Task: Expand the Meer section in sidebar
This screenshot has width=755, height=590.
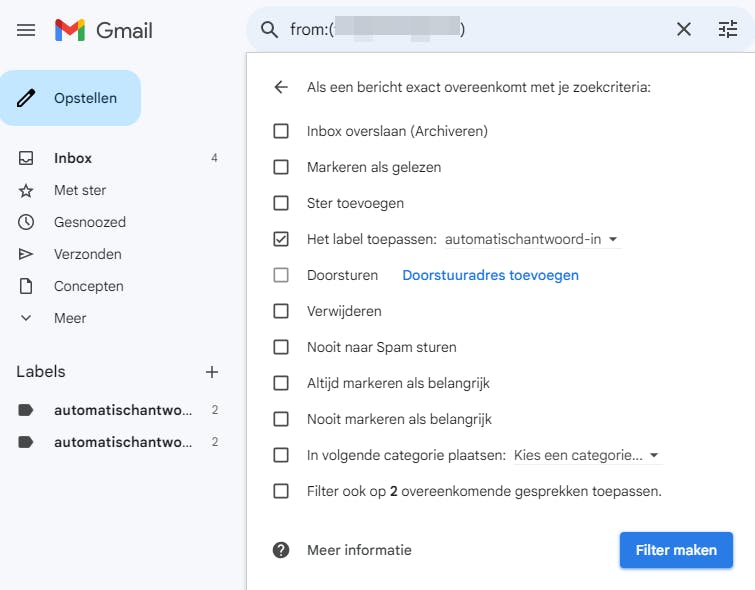Action: [x=70, y=318]
